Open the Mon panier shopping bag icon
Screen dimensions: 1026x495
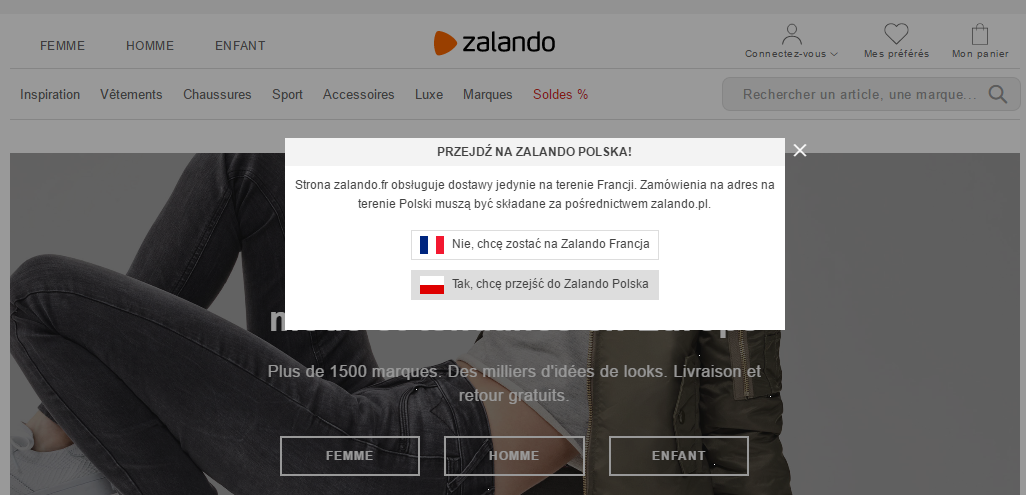coord(980,34)
